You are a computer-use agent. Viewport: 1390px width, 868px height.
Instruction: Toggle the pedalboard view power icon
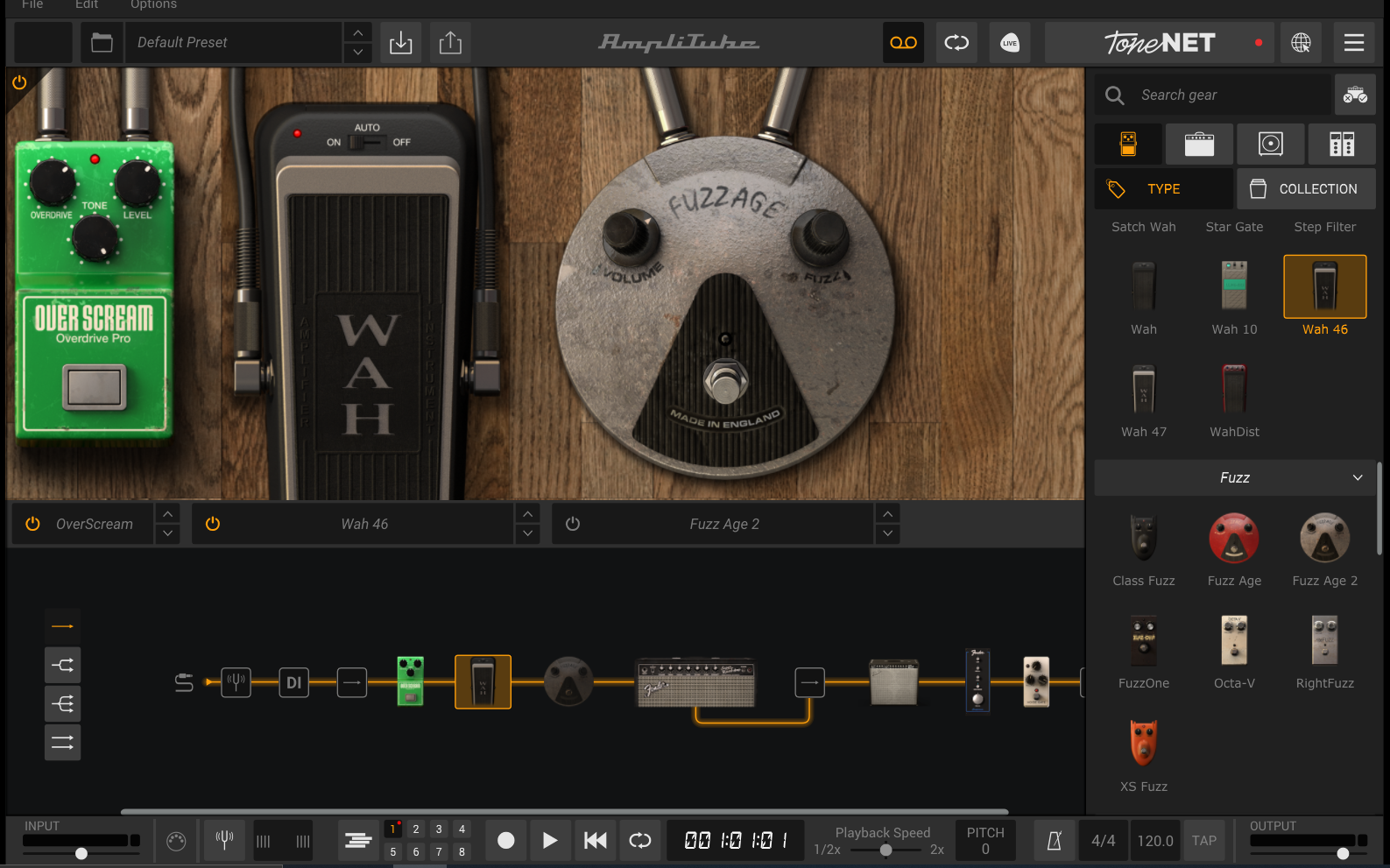point(19,82)
